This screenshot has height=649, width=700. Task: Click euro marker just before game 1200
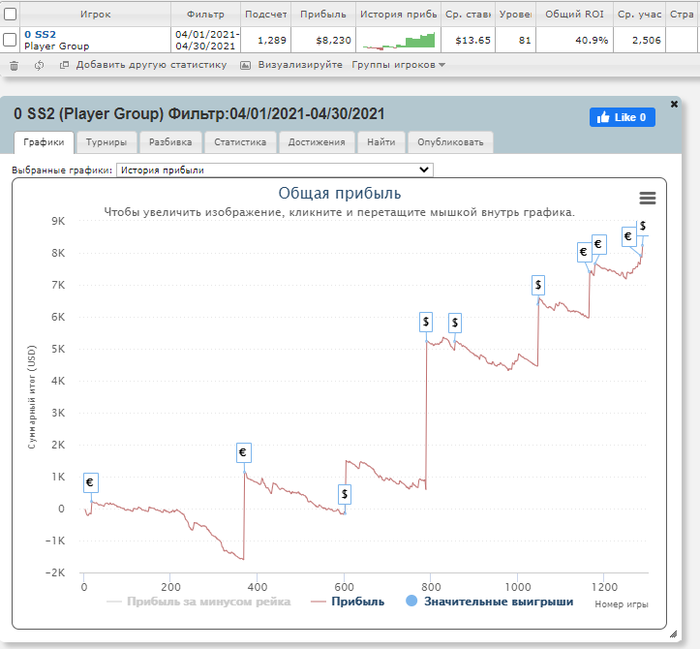(599, 245)
